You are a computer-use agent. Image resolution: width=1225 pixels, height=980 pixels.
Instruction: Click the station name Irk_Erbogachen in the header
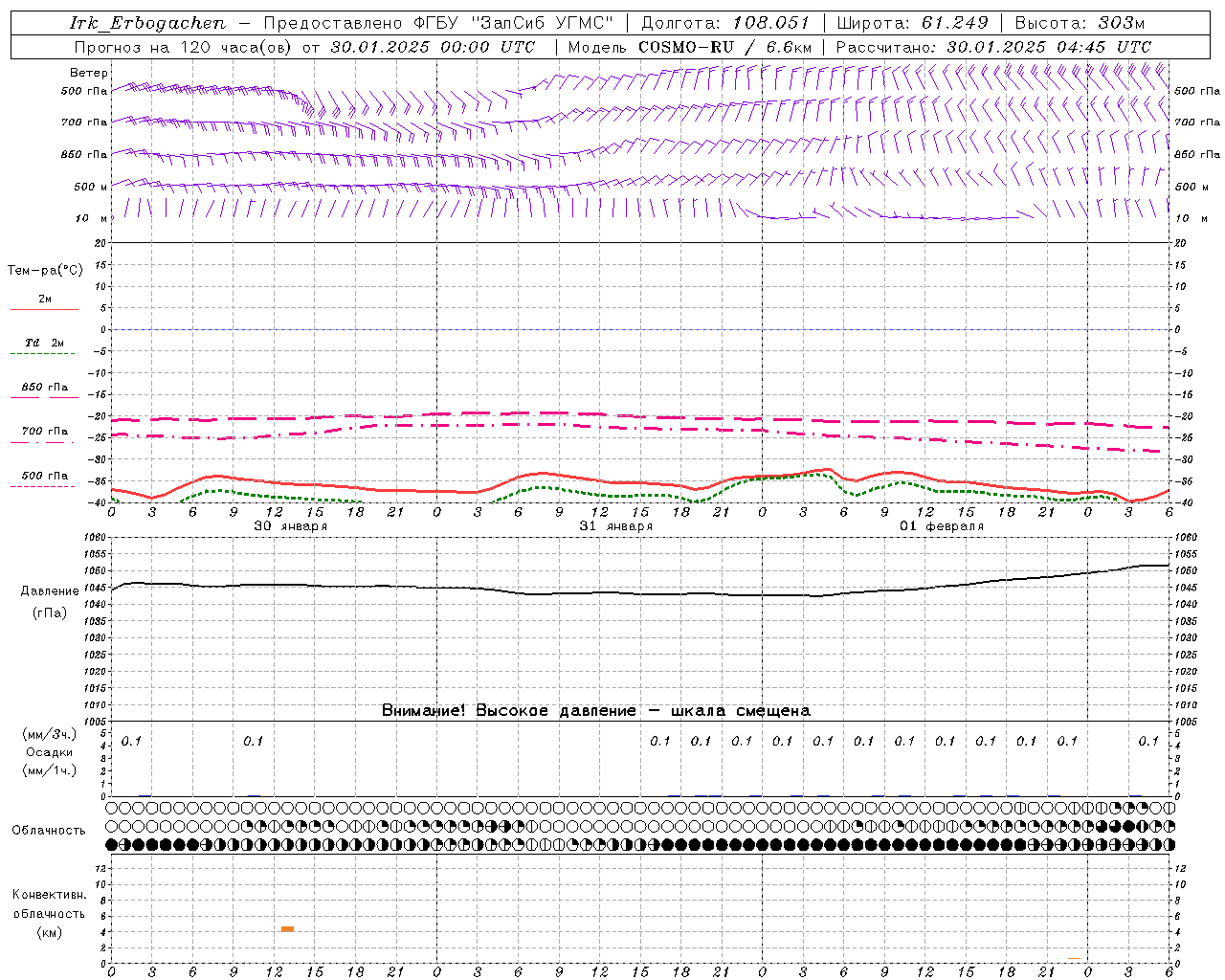coord(147,23)
